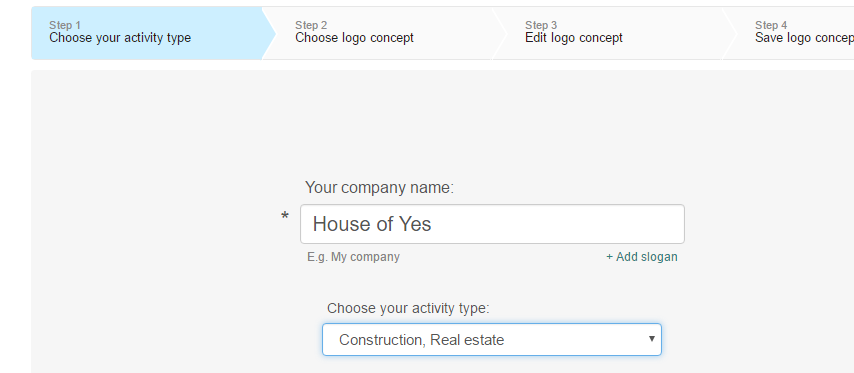Viewport: 854px width, 373px height.
Task: Click the + Add slogan link
Action: [642, 257]
